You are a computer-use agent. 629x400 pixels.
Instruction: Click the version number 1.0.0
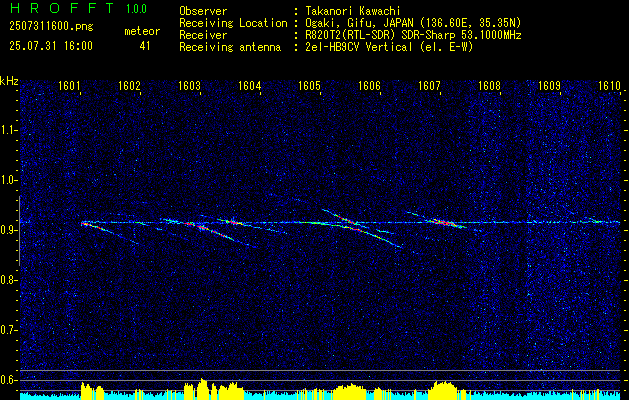point(136,9)
